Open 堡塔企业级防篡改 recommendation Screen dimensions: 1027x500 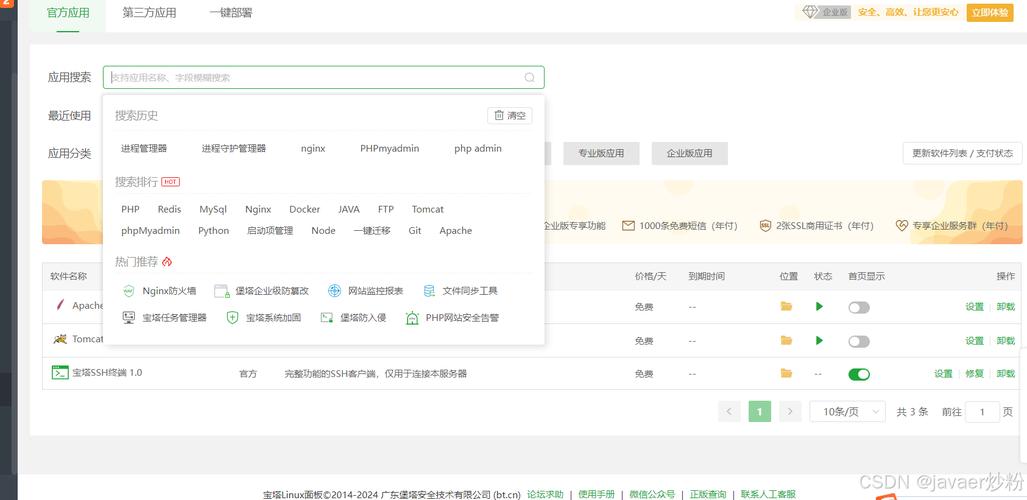point(261,290)
